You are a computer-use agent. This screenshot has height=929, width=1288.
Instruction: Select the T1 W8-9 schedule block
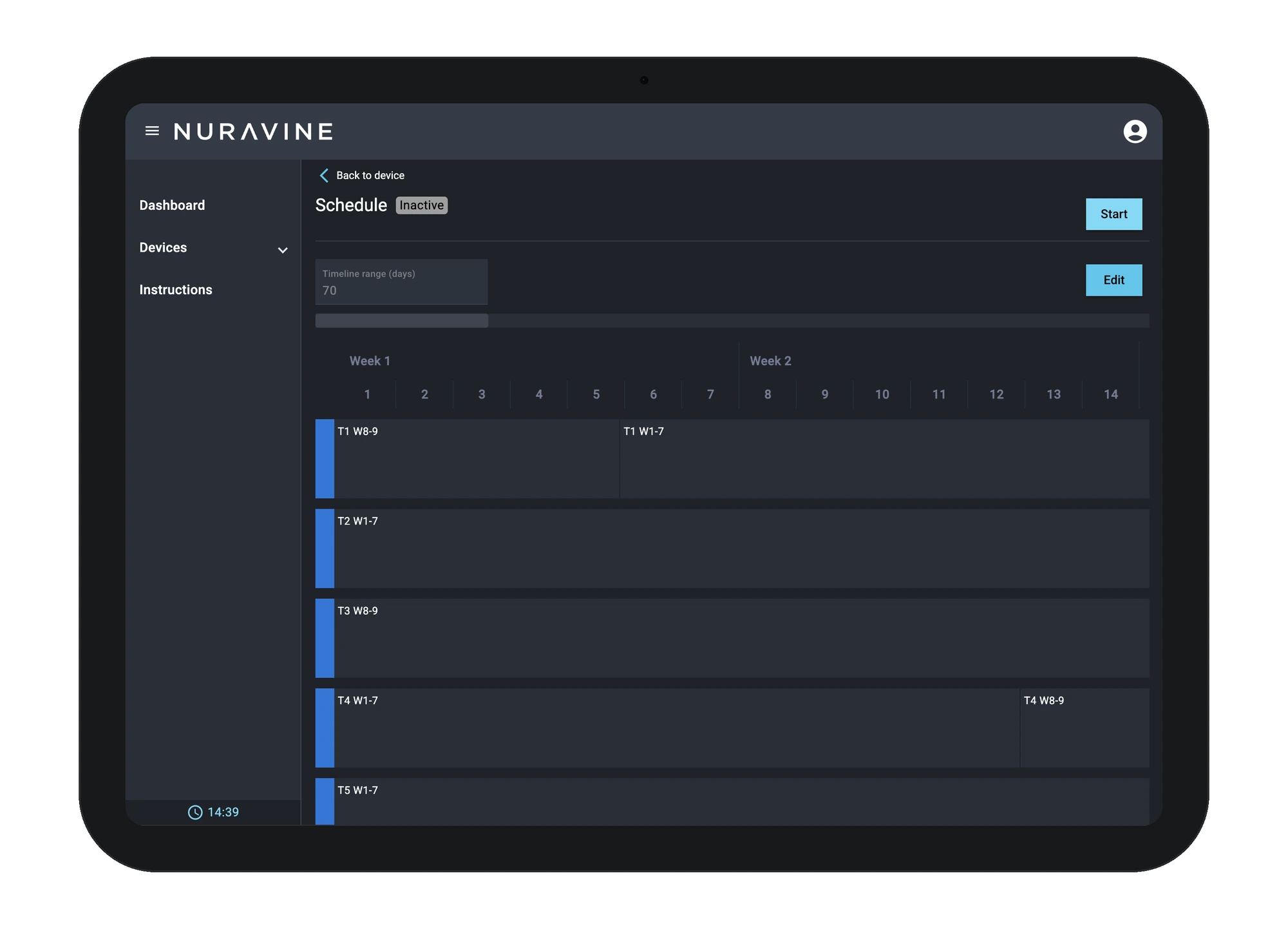(x=477, y=459)
